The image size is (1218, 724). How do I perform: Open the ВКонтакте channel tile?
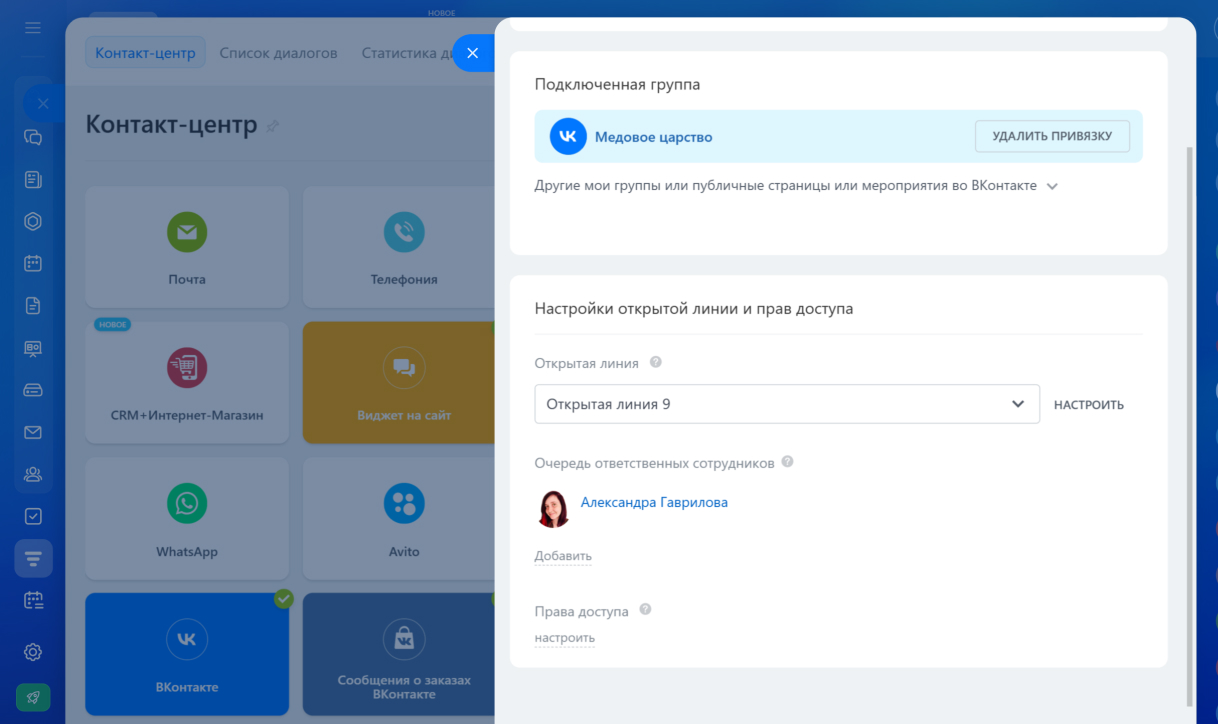[x=187, y=655]
